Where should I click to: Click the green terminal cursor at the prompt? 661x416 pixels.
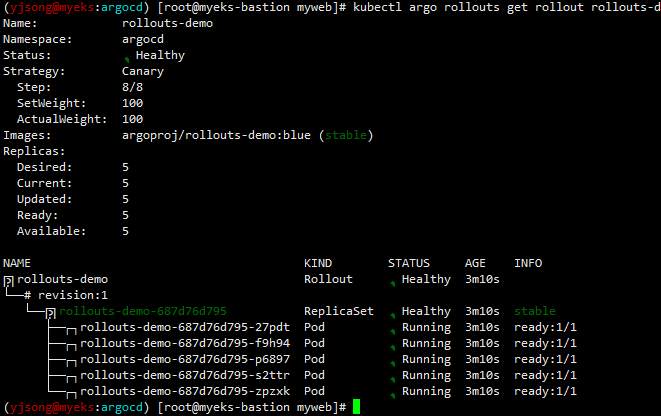click(357, 407)
